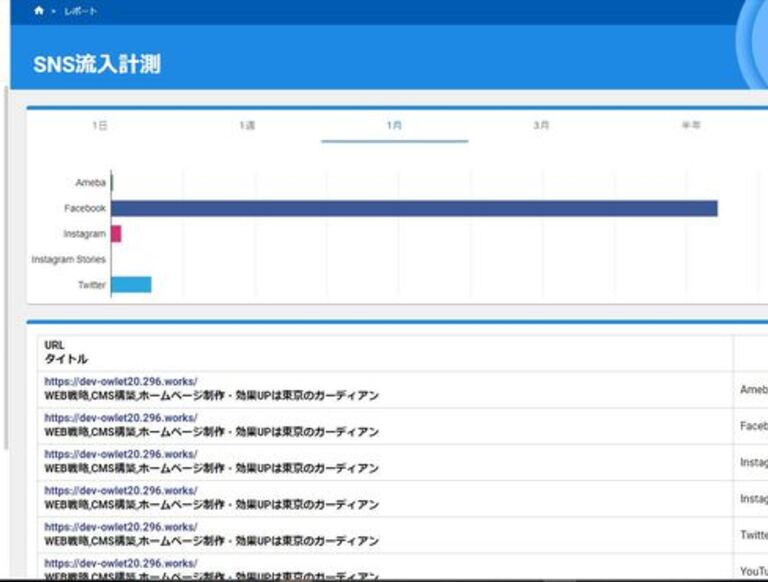Viewport: 768px width, 582px height.
Task: Open the dev-owlet20 URL in the Twitter row
Action: (x=121, y=527)
